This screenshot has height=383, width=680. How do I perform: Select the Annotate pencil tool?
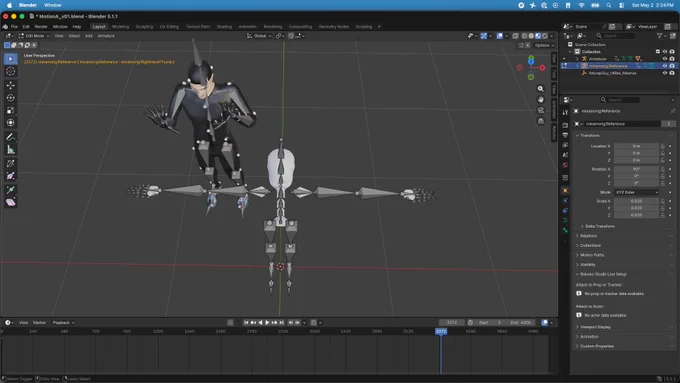10,137
